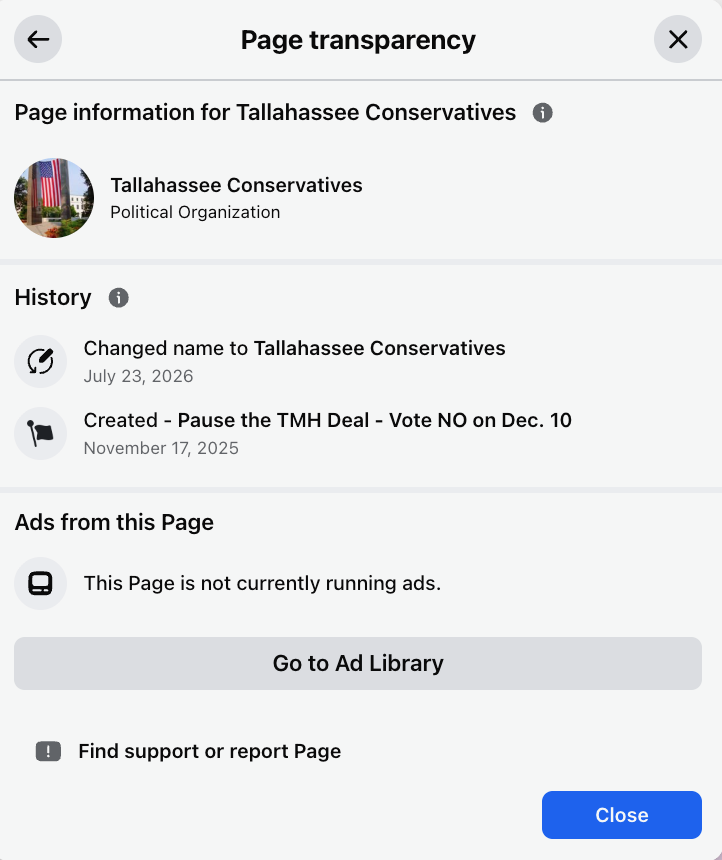This screenshot has height=860, width=722.
Task: Click the info icon next to History
Action: coord(119,298)
